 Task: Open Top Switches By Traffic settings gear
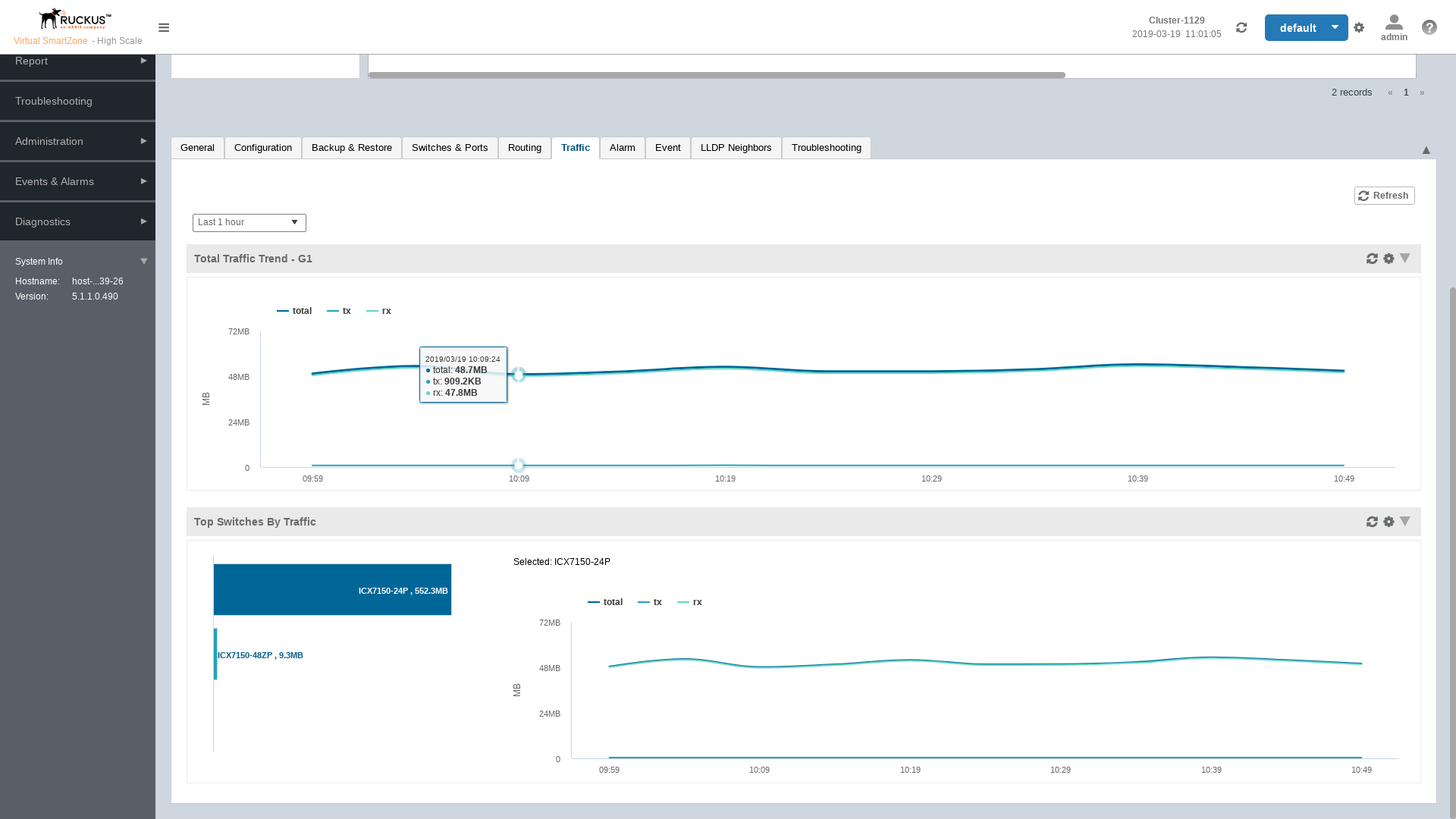point(1389,522)
